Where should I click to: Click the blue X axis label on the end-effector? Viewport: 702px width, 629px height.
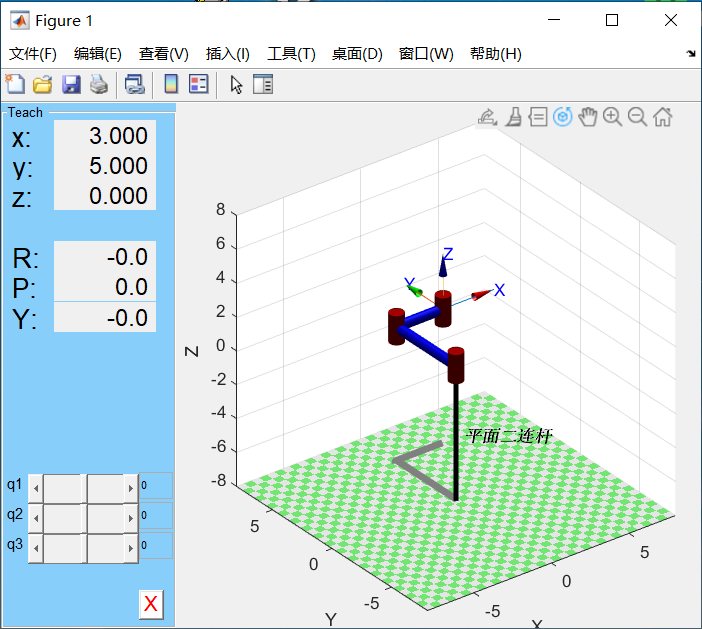499,290
